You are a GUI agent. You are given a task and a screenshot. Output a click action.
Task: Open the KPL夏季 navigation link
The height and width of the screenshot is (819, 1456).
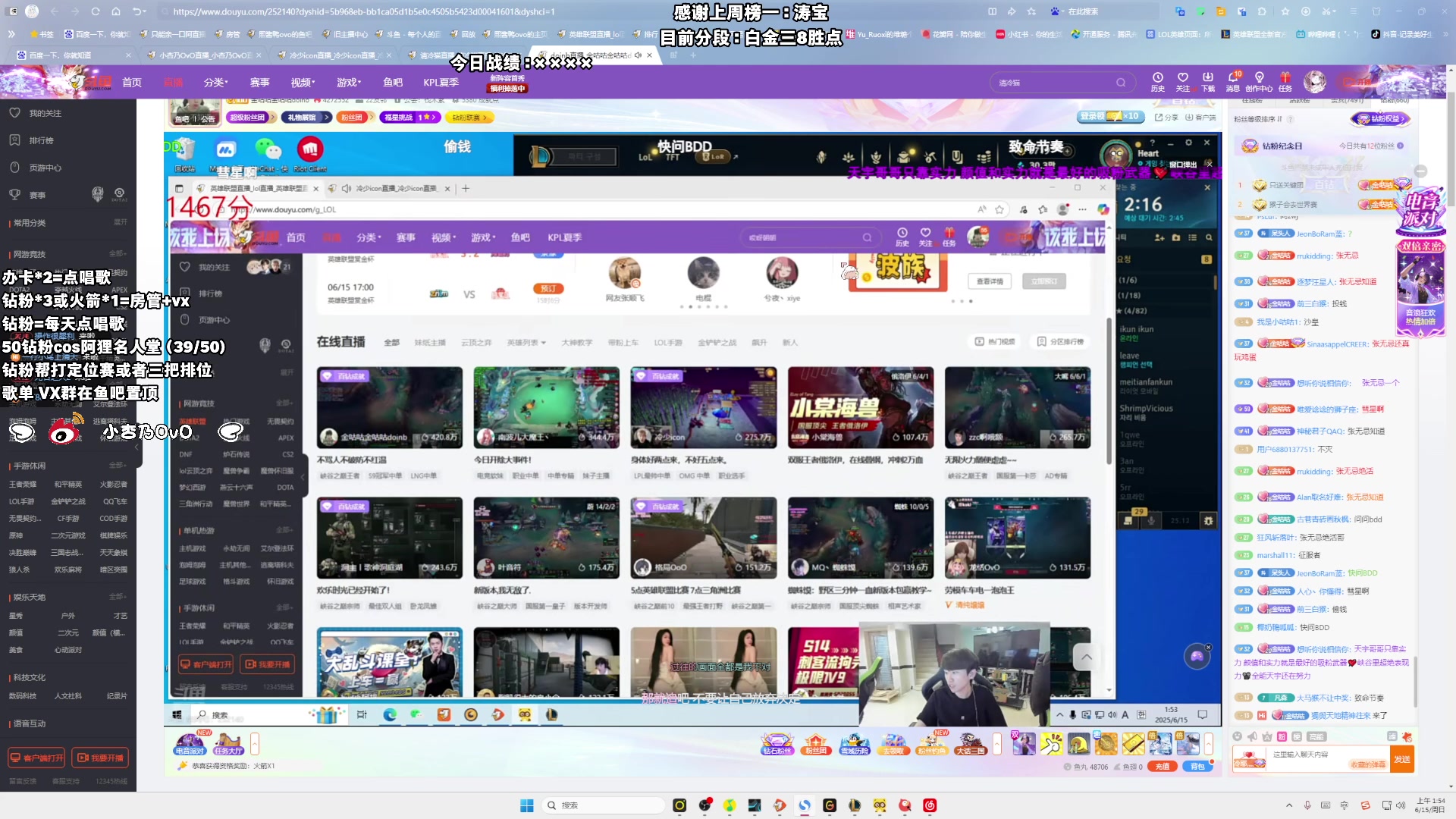click(x=441, y=83)
